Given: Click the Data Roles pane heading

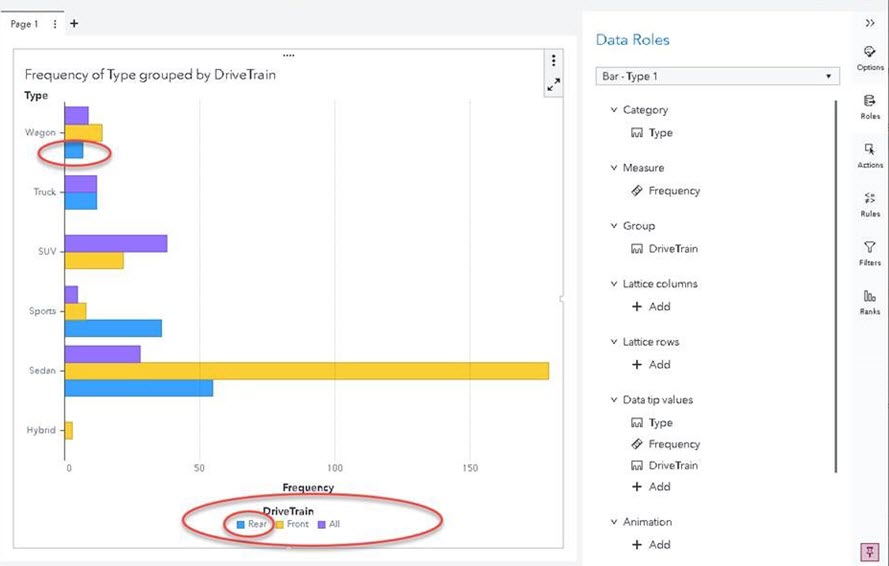Looking at the screenshot, I should (x=633, y=40).
